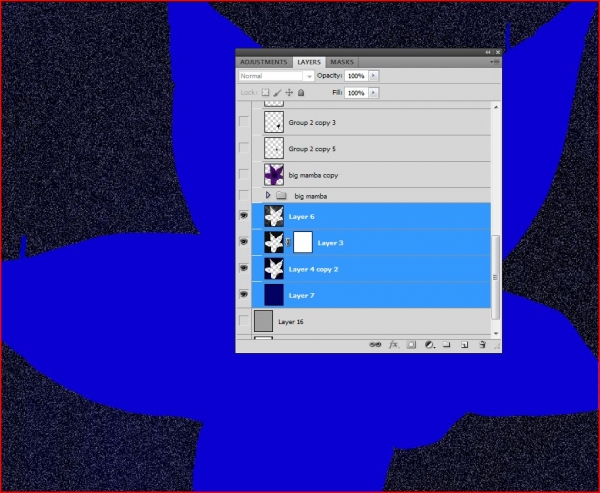Select the Group 2 copy 3 name
The image size is (600, 493).
pyautogui.click(x=312, y=122)
